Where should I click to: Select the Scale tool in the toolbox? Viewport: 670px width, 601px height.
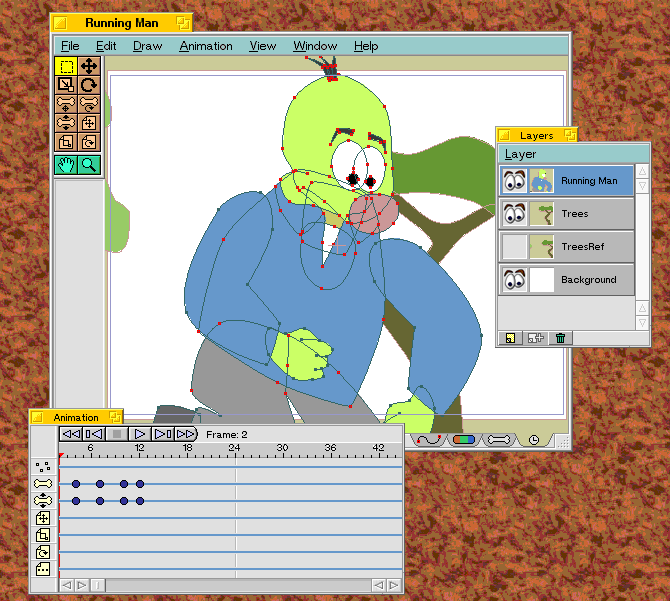coord(66,86)
